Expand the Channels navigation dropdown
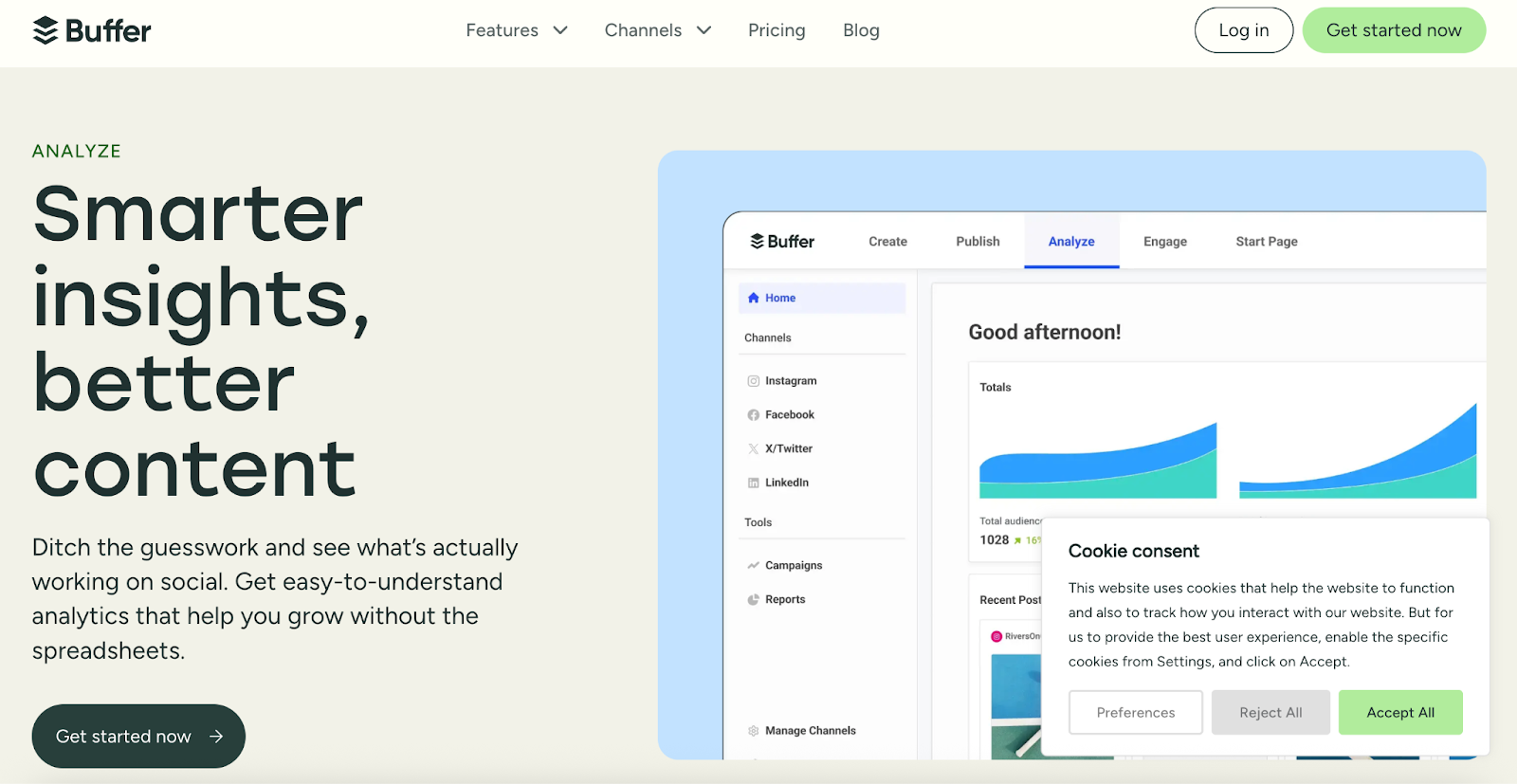1517x784 pixels. click(657, 30)
